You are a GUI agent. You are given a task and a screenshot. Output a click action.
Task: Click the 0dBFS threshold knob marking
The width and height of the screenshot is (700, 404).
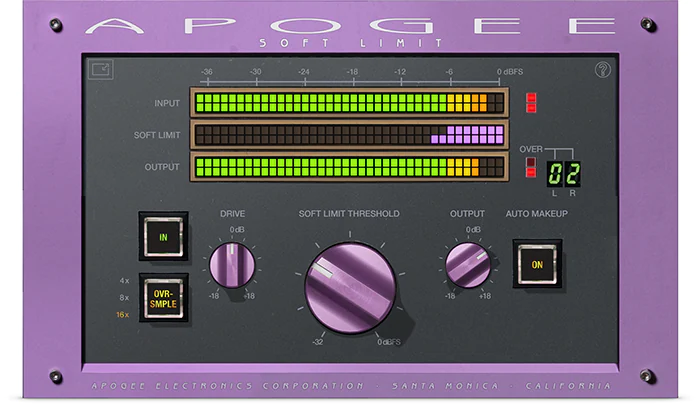pyautogui.click(x=389, y=342)
